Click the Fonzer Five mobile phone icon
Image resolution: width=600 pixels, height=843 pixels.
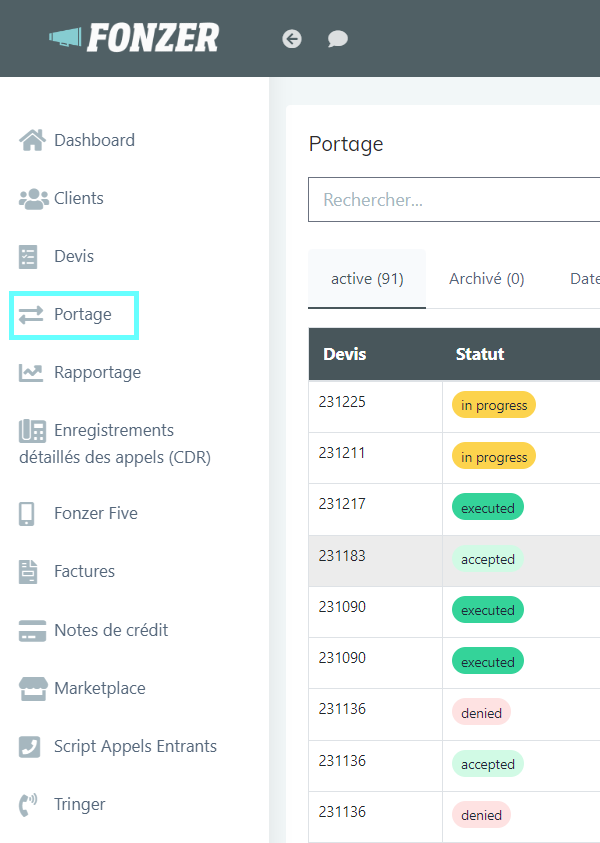pyautogui.click(x=26, y=513)
